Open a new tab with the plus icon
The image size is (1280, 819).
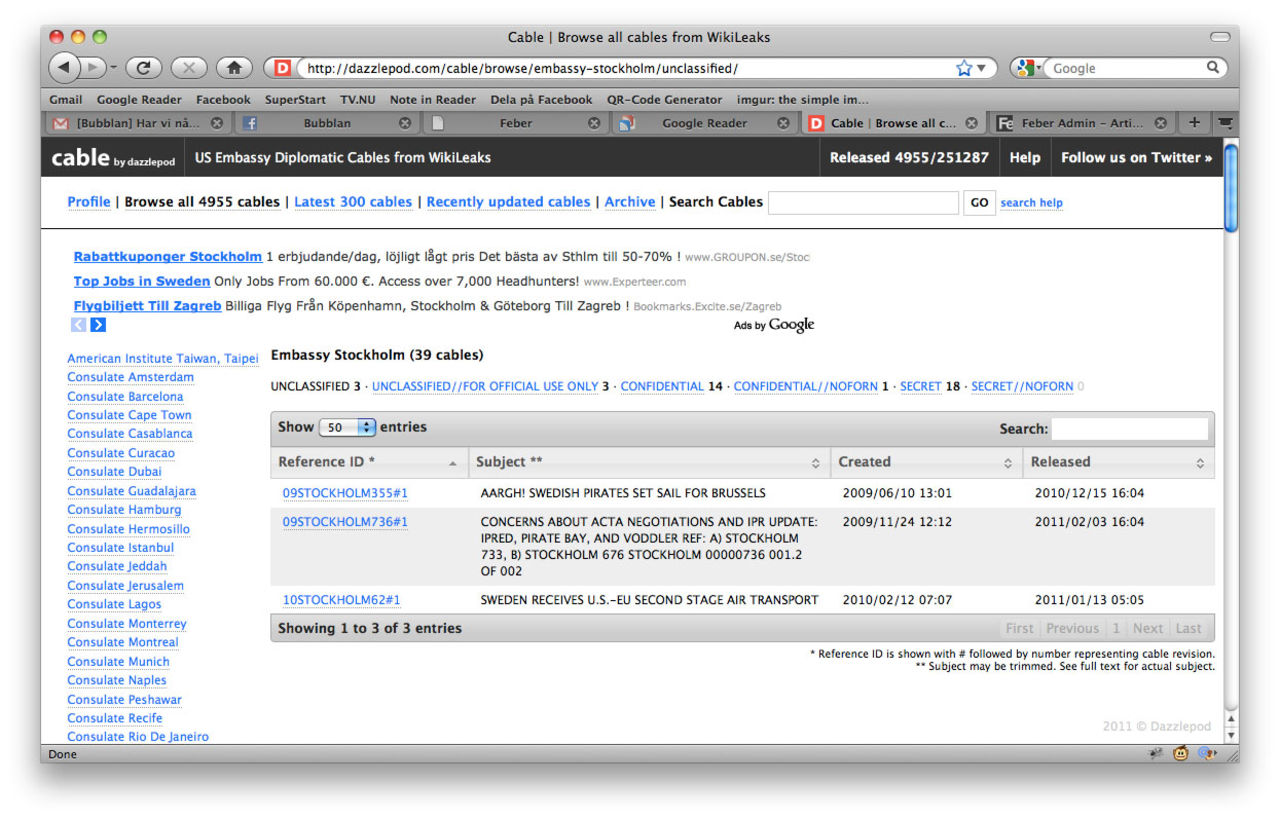1194,122
